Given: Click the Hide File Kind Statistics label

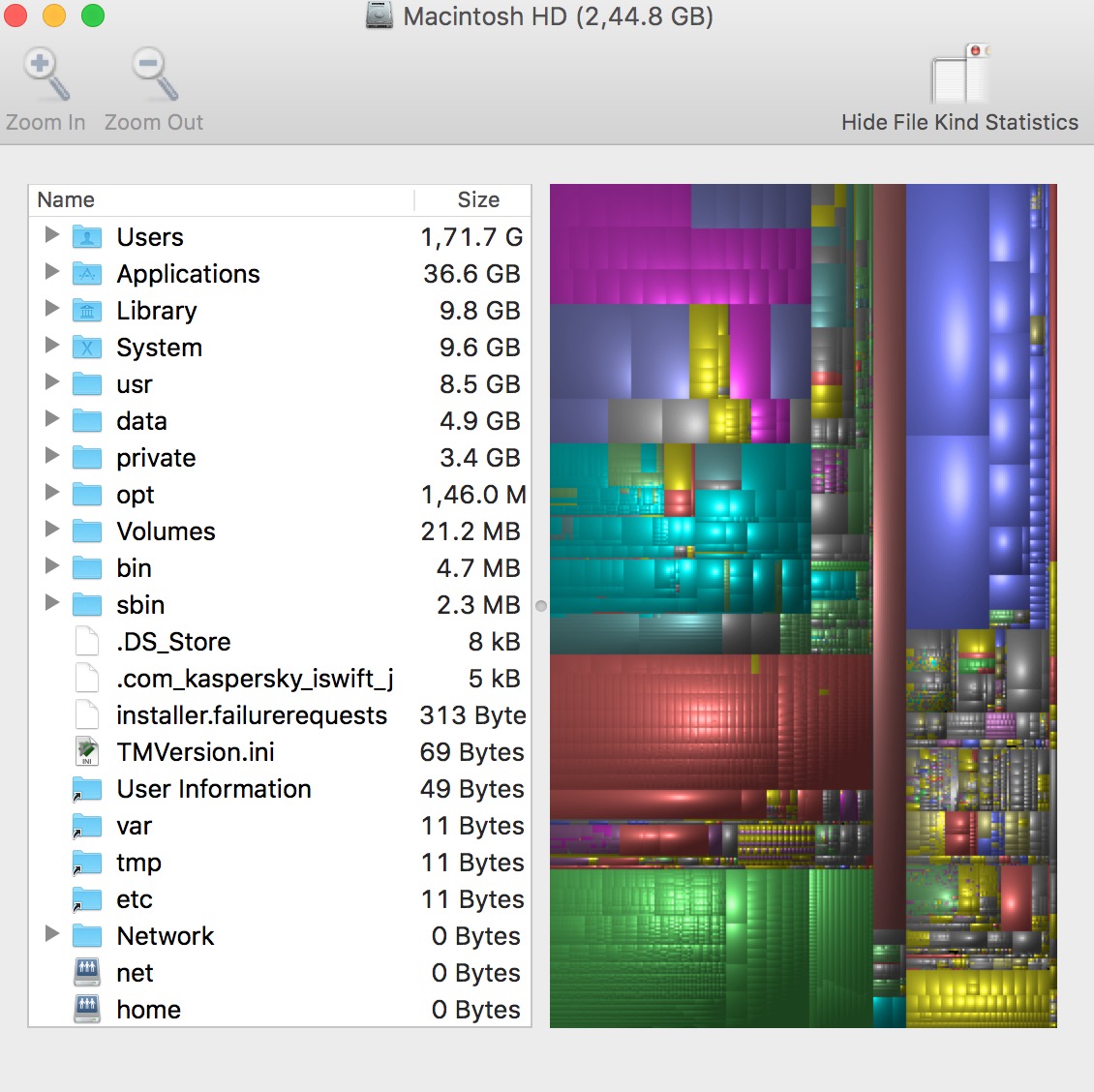Looking at the screenshot, I should [960, 122].
